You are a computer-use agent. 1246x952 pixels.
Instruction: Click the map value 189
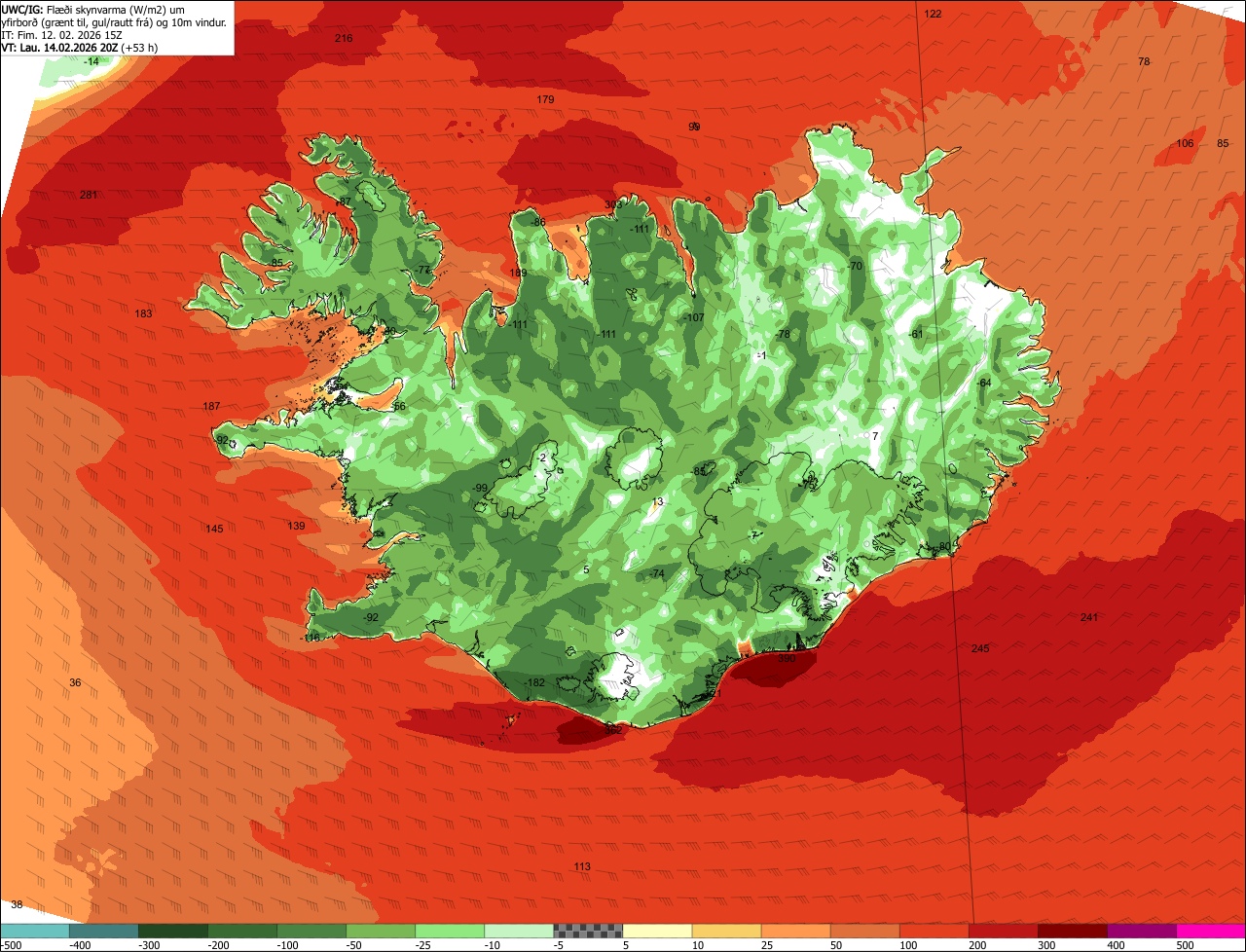(x=518, y=274)
